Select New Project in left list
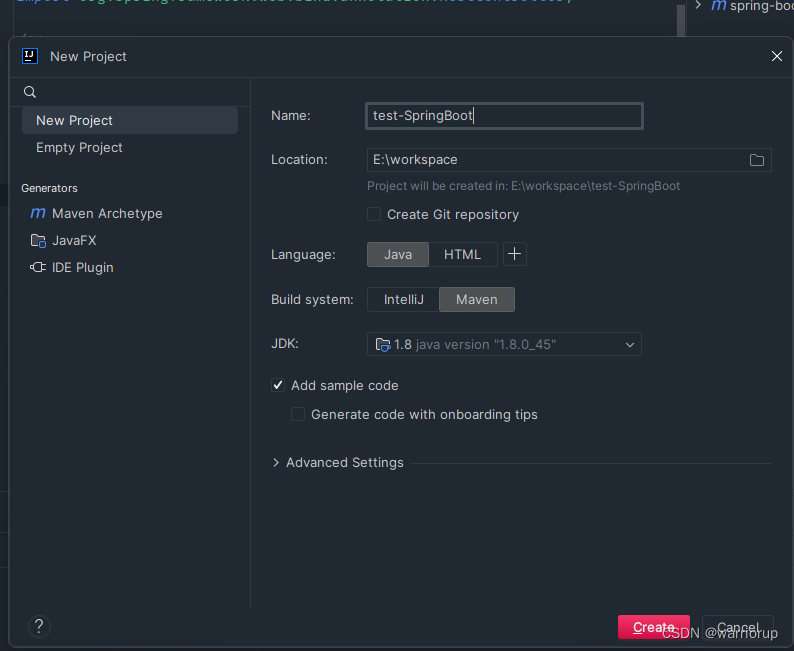Screen dimensions: 794x651 [x=130, y=120]
